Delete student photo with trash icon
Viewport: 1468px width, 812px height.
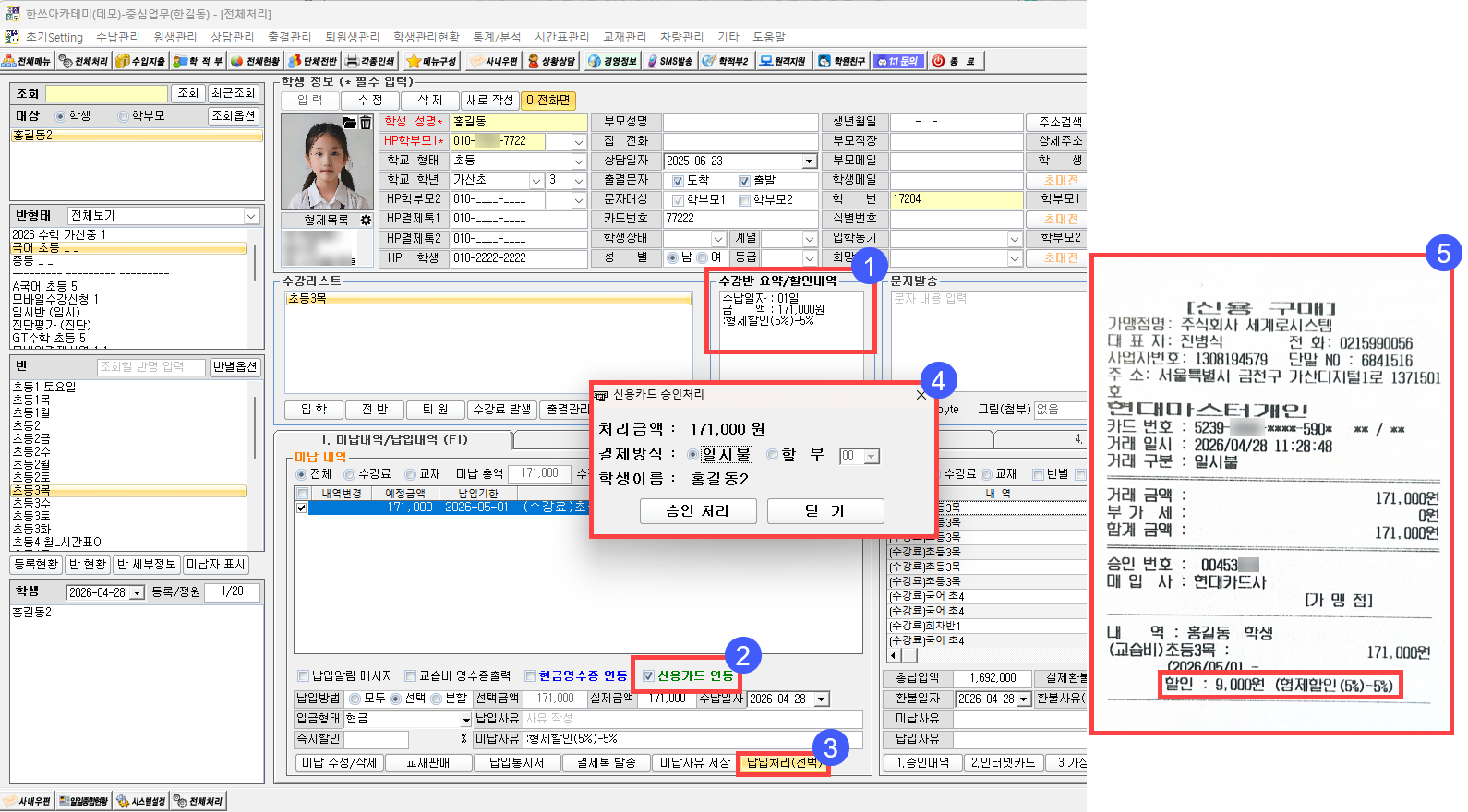click(366, 123)
